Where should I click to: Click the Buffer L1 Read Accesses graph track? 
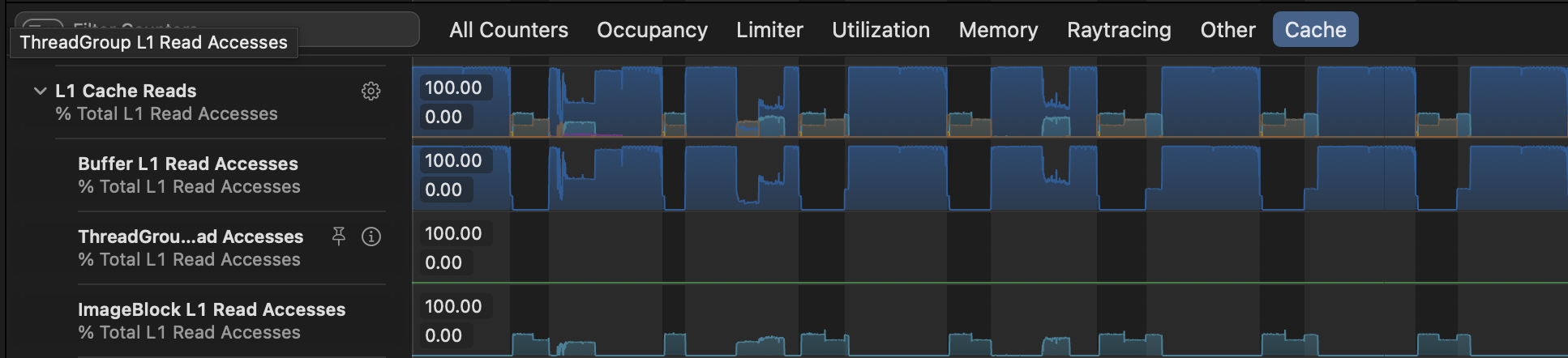coord(989,177)
